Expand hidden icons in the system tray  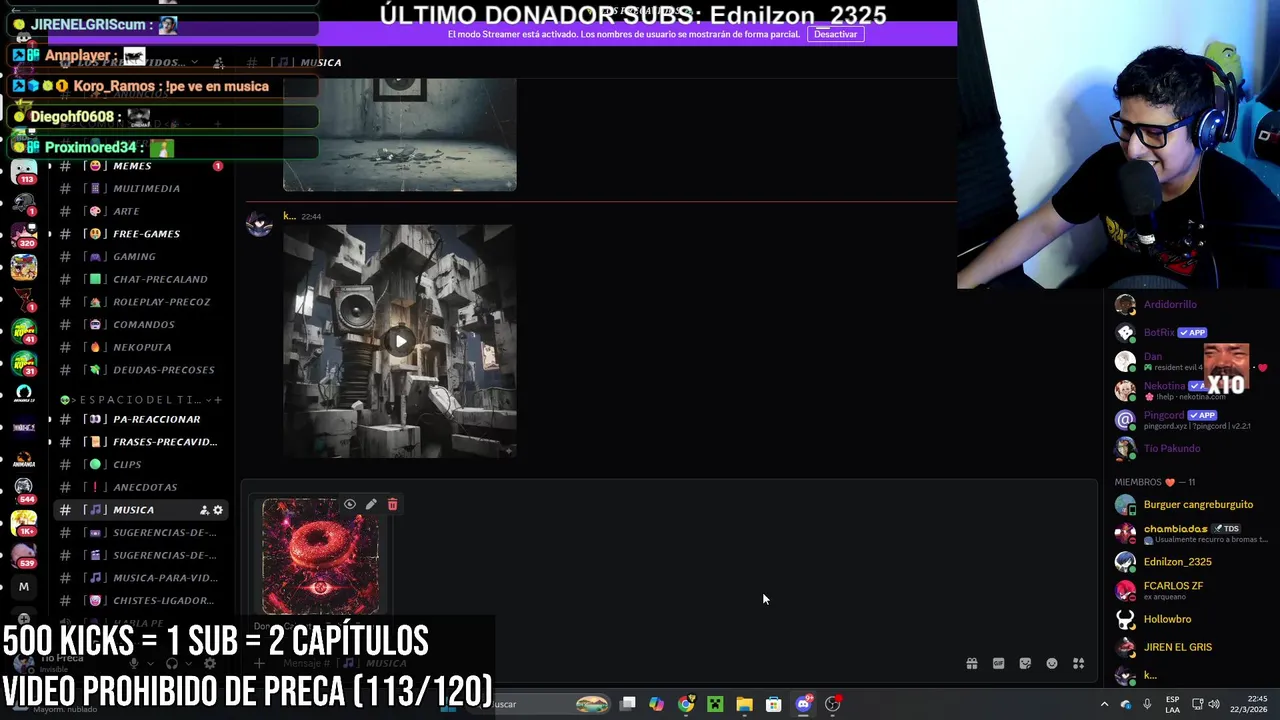1104,704
